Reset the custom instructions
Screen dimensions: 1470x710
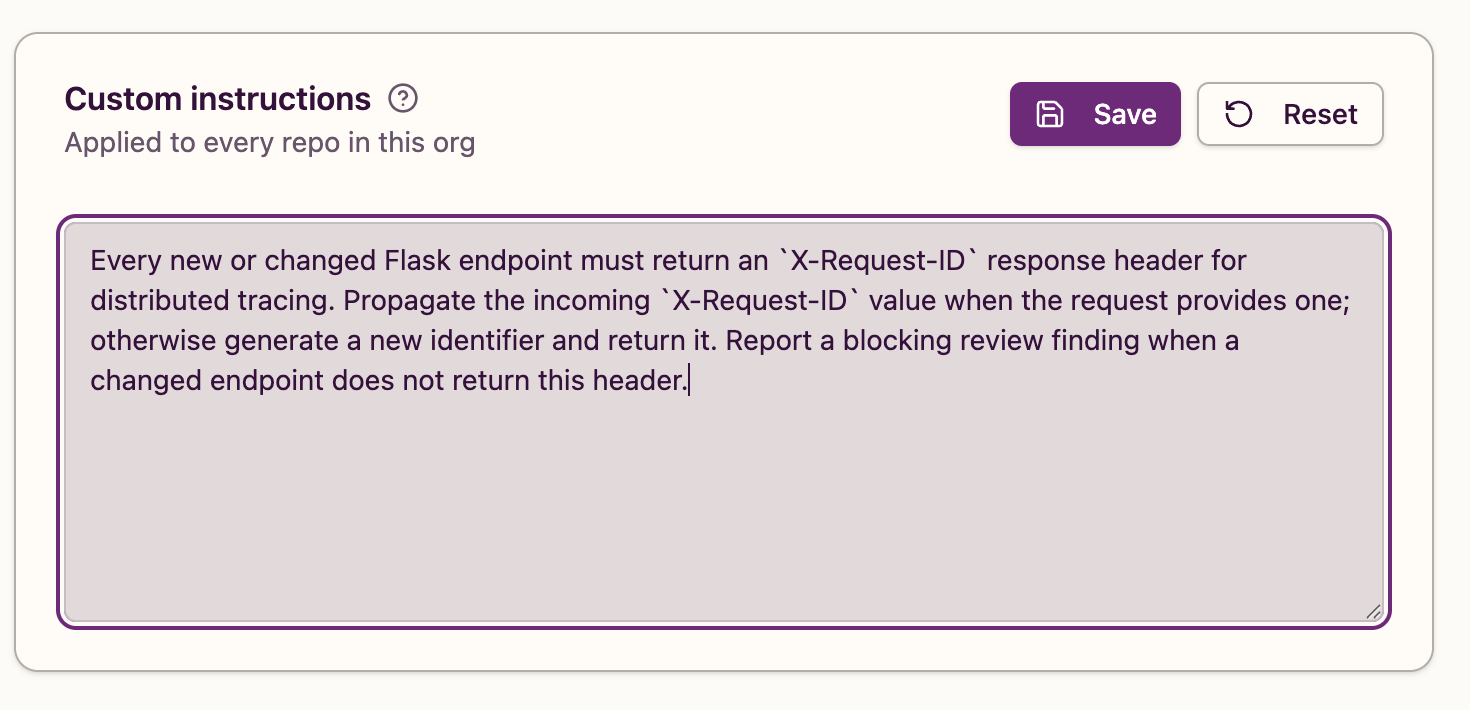pos(1290,114)
